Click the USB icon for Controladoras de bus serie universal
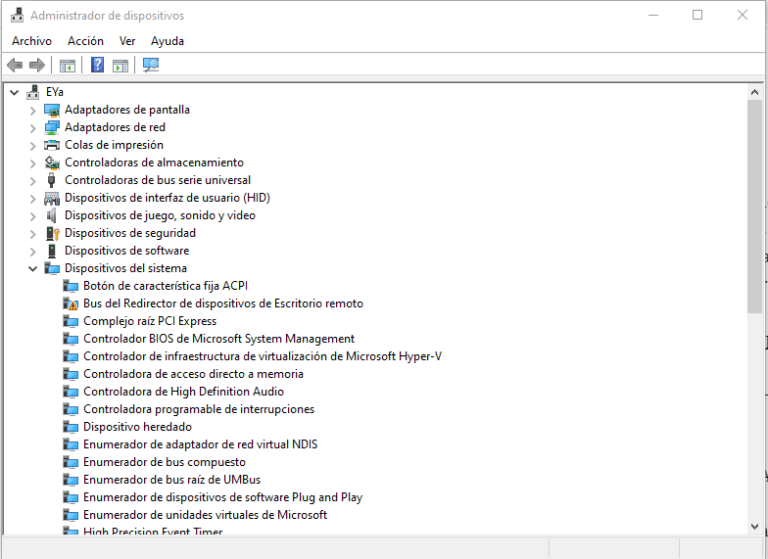Screen dimensions: 768x559 coord(51,180)
